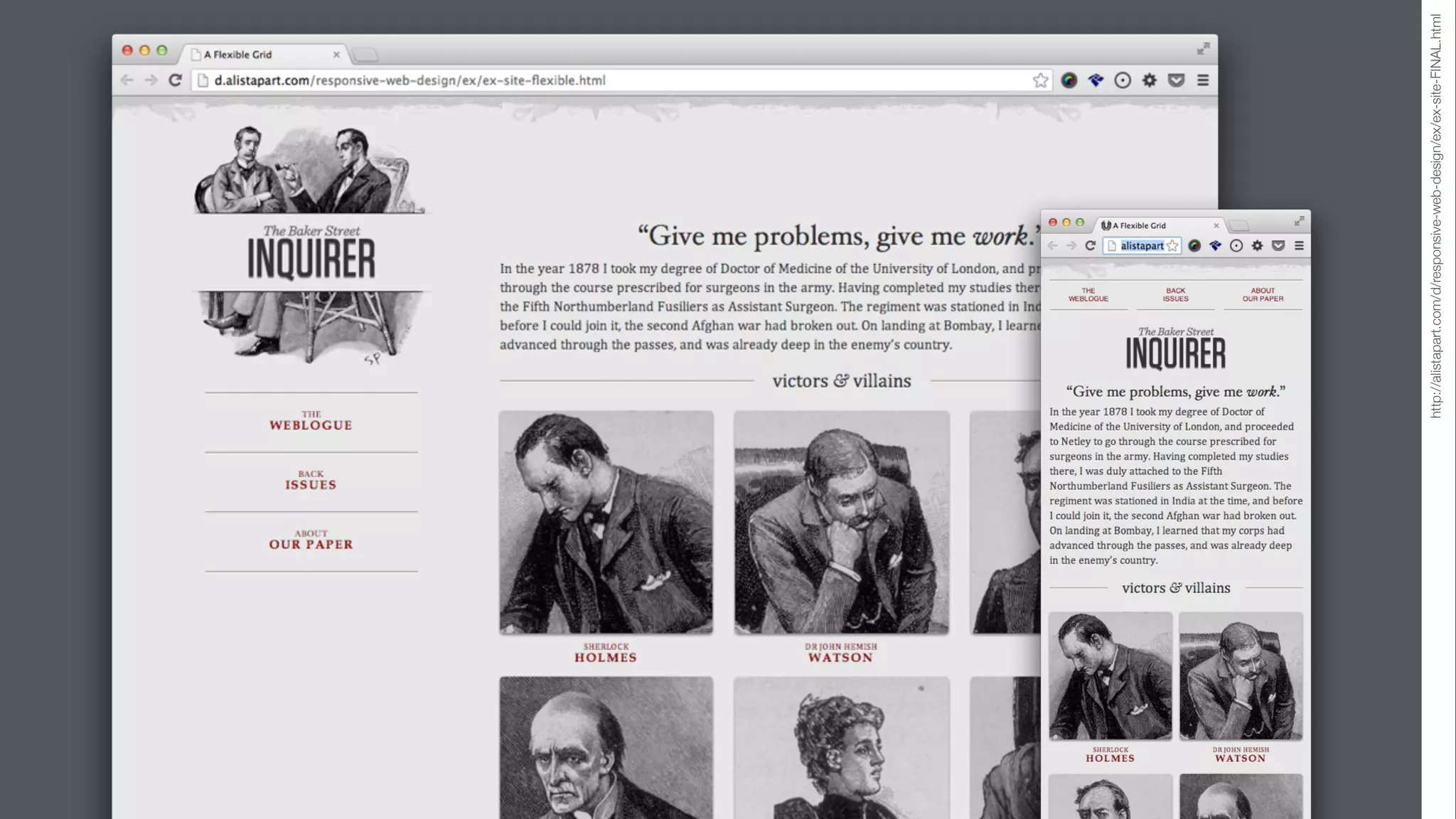Open the Pocket extension in the large window
The width and height of the screenshot is (1456, 819).
click(1177, 80)
